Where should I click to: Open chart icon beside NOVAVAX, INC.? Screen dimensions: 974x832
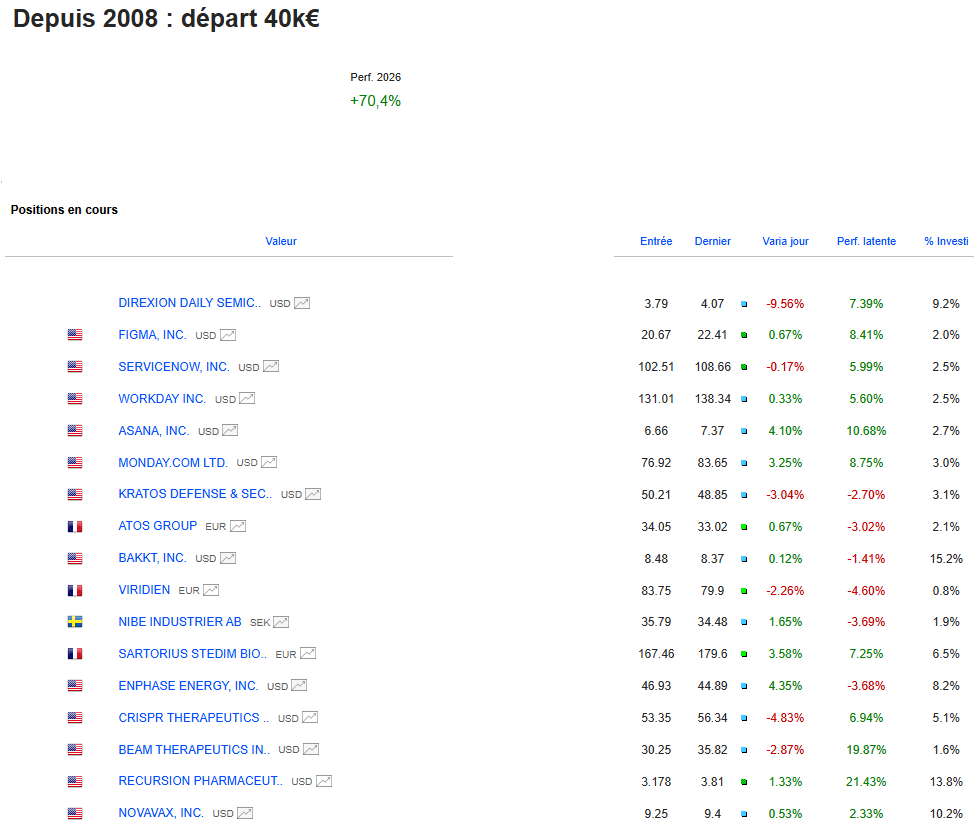[245, 813]
